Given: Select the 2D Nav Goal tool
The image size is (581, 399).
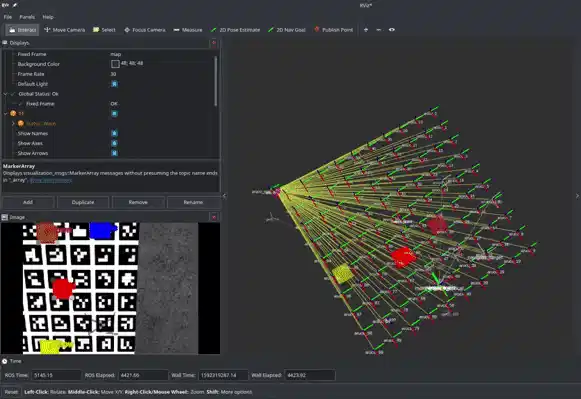Looking at the screenshot, I should 287,30.
